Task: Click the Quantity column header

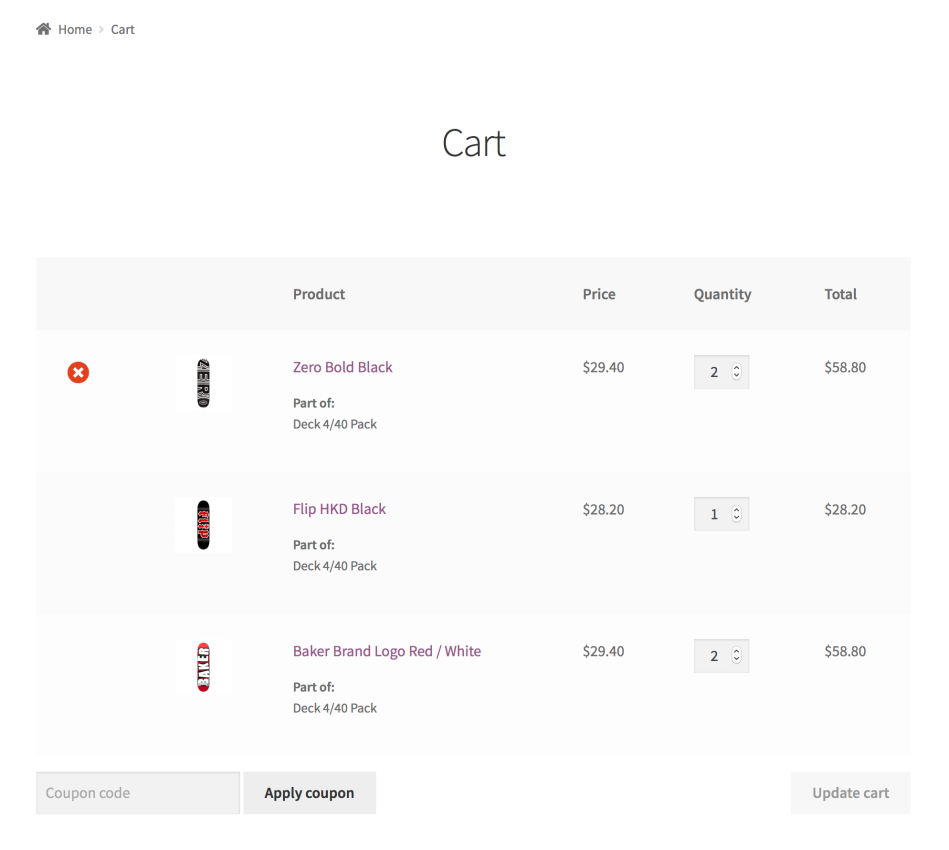Action: (x=723, y=294)
